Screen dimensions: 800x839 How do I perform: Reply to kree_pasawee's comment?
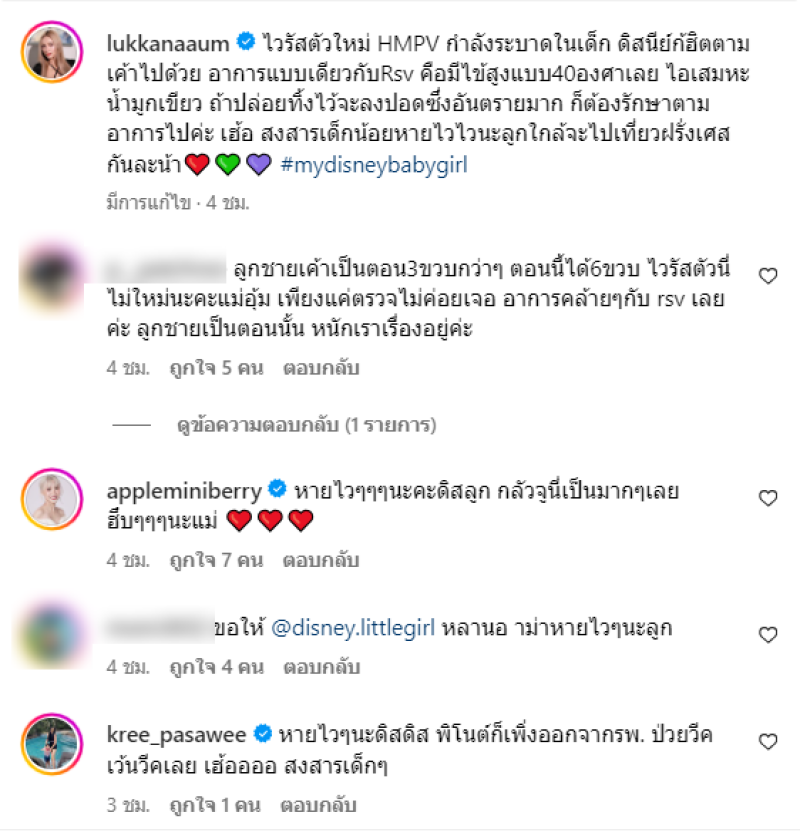point(318,805)
